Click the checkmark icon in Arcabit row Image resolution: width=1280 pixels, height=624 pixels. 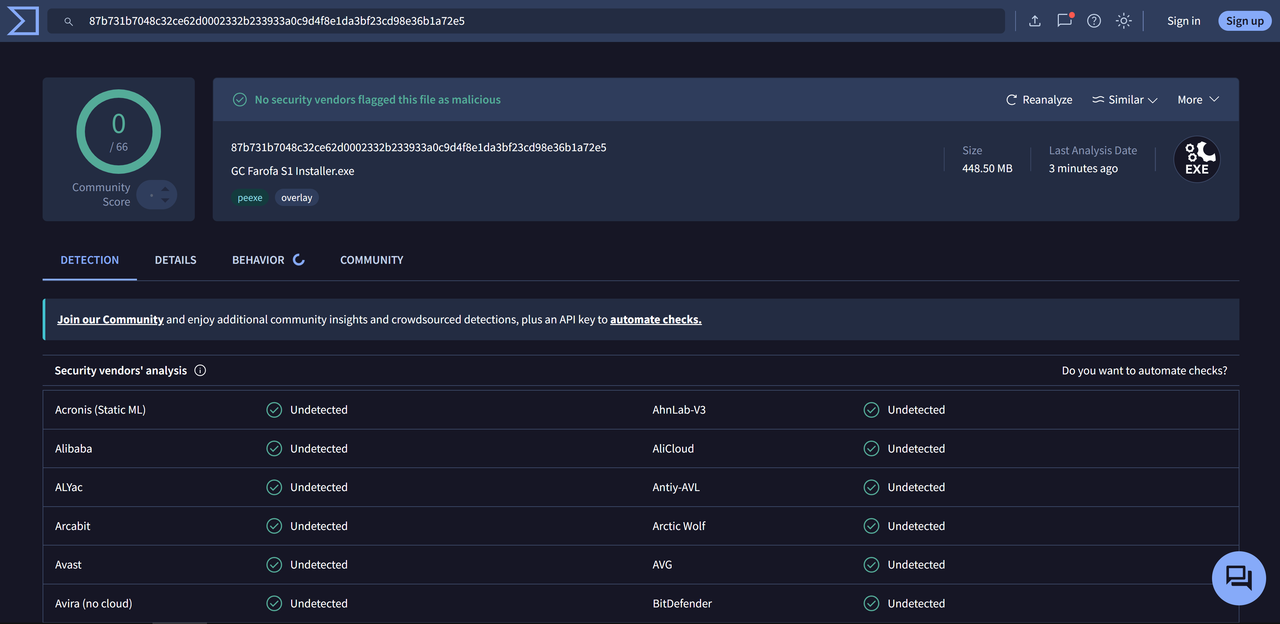pyautogui.click(x=274, y=526)
